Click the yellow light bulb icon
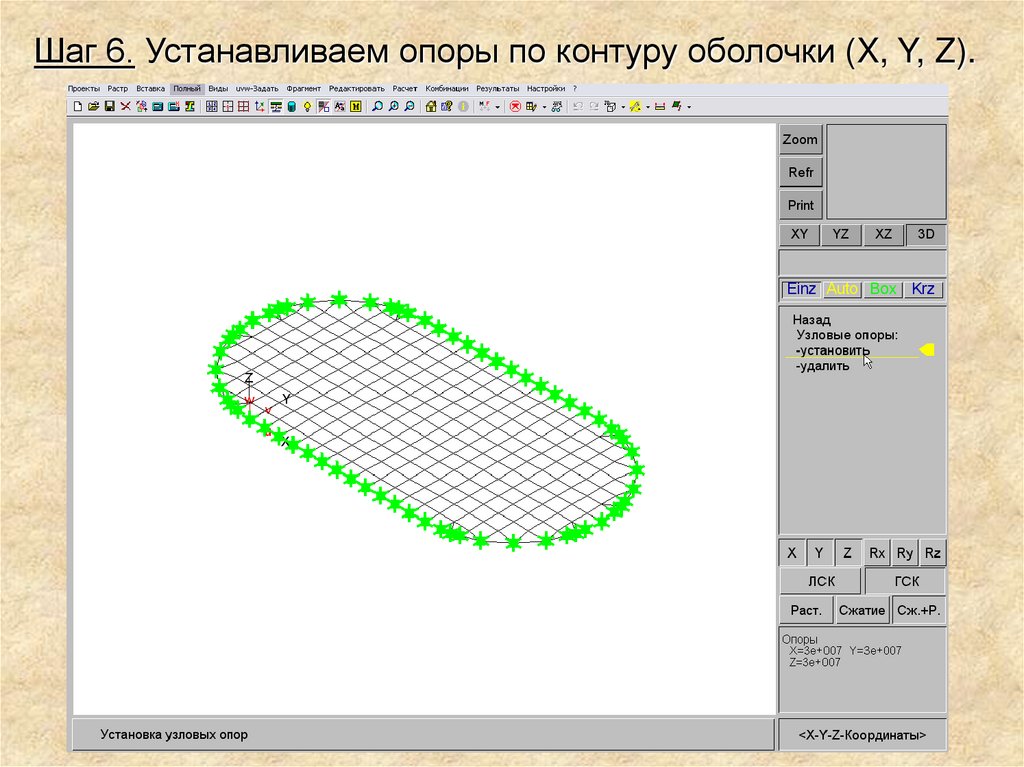 pyautogui.click(x=308, y=106)
